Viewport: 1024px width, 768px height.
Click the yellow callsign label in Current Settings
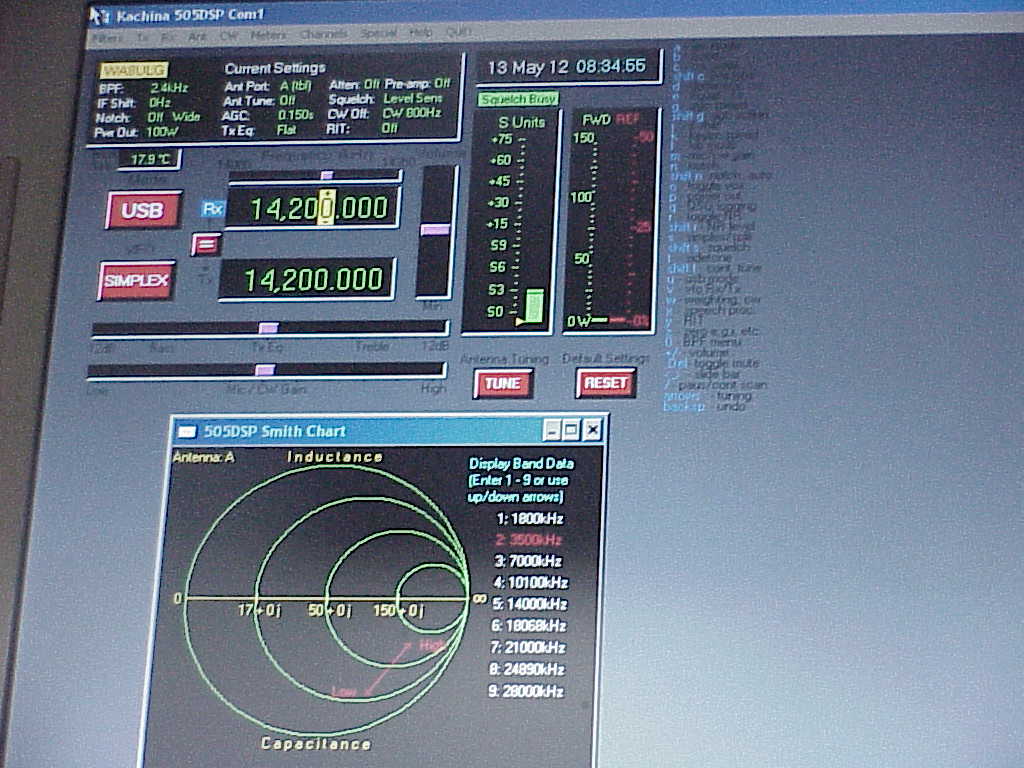134,70
